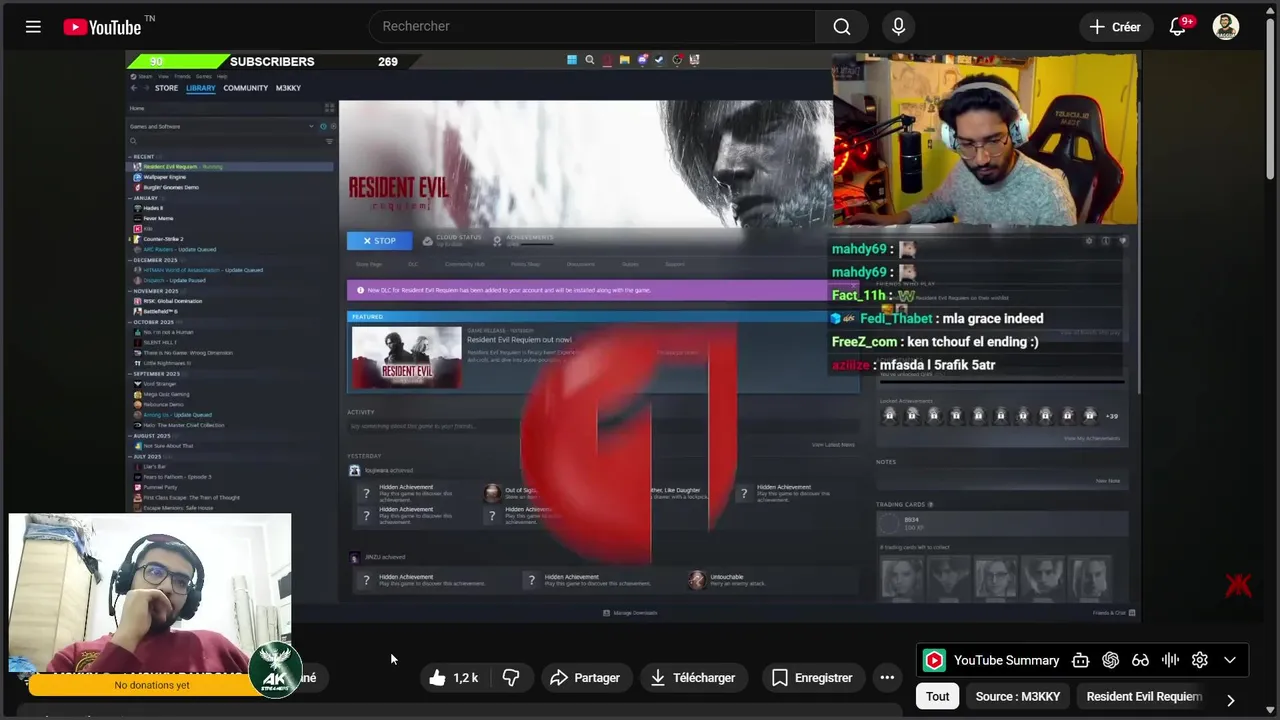This screenshot has width=1280, height=720.
Task: Select Wallpaper Engine in library list
Action: 164,177
